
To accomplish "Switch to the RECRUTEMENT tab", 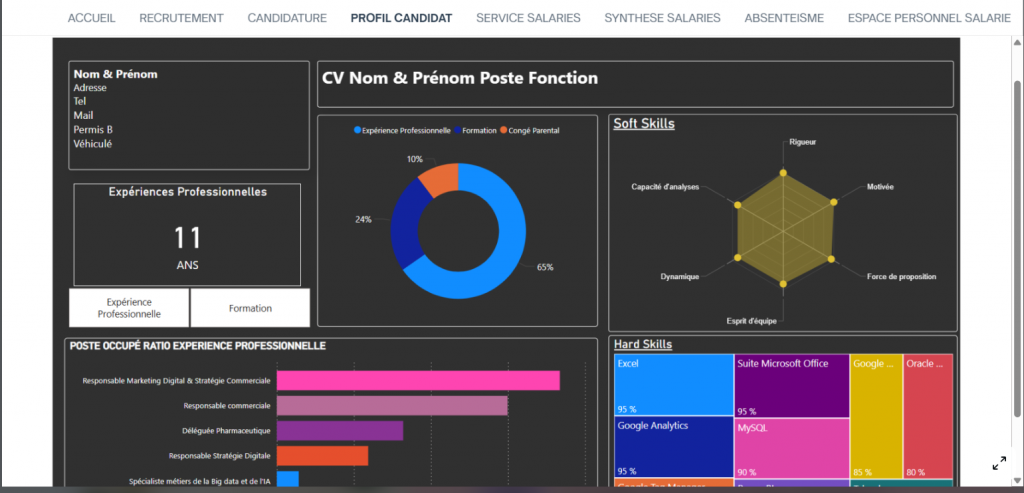I will pos(181,18).
